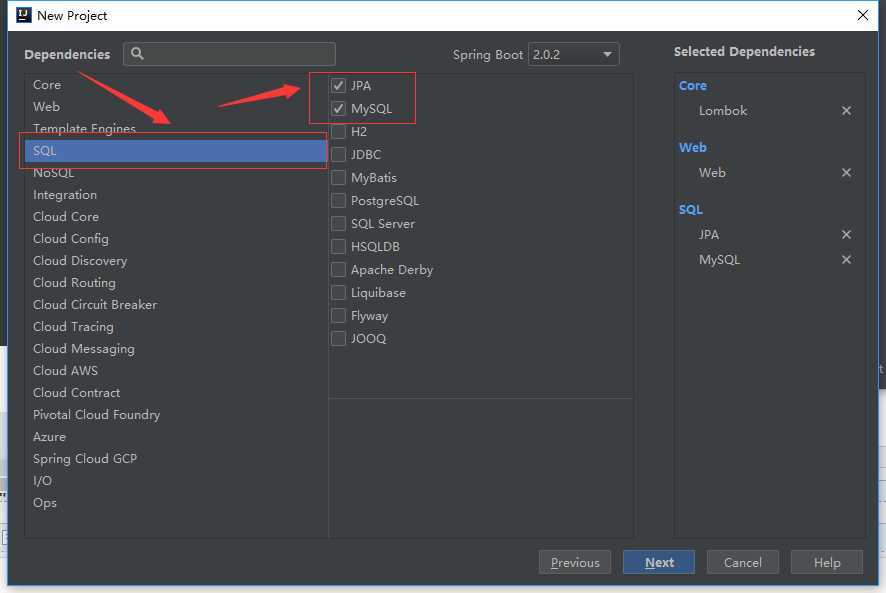This screenshot has width=886, height=593.
Task: Open the Azure category
Action: point(176,437)
